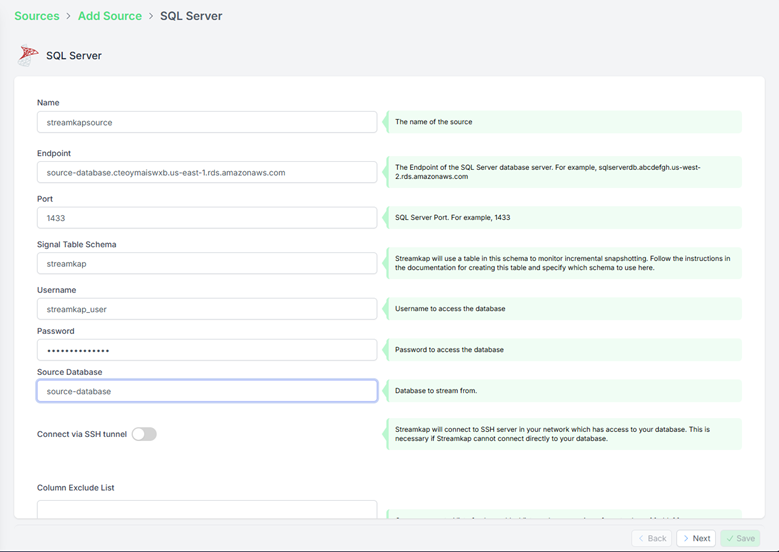Screen dimensions: 779x552
Task: Focus the Username field
Action: pos(207,309)
